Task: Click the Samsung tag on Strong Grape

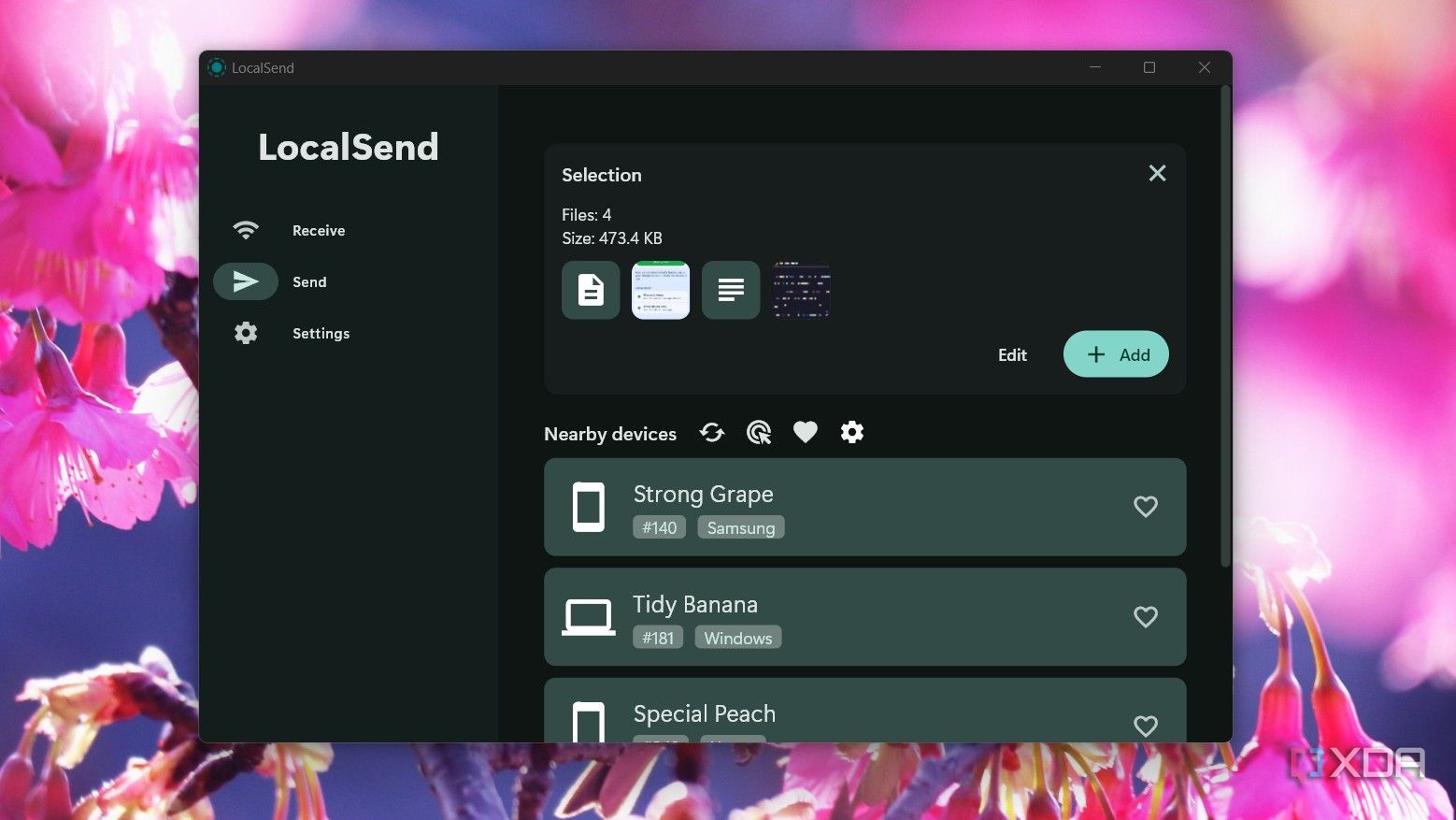Action: pos(741,527)
